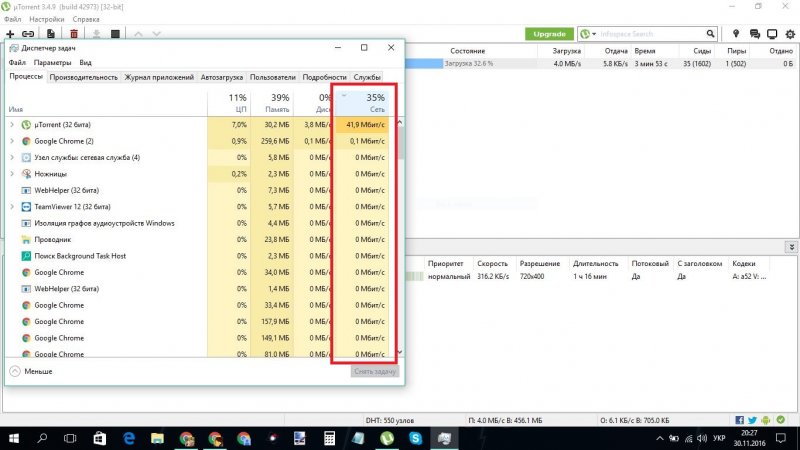The height and width of the screenshot is (450, 800).
Task: Click the Windows Start button on the taskbar
Action: click(14, 438)
